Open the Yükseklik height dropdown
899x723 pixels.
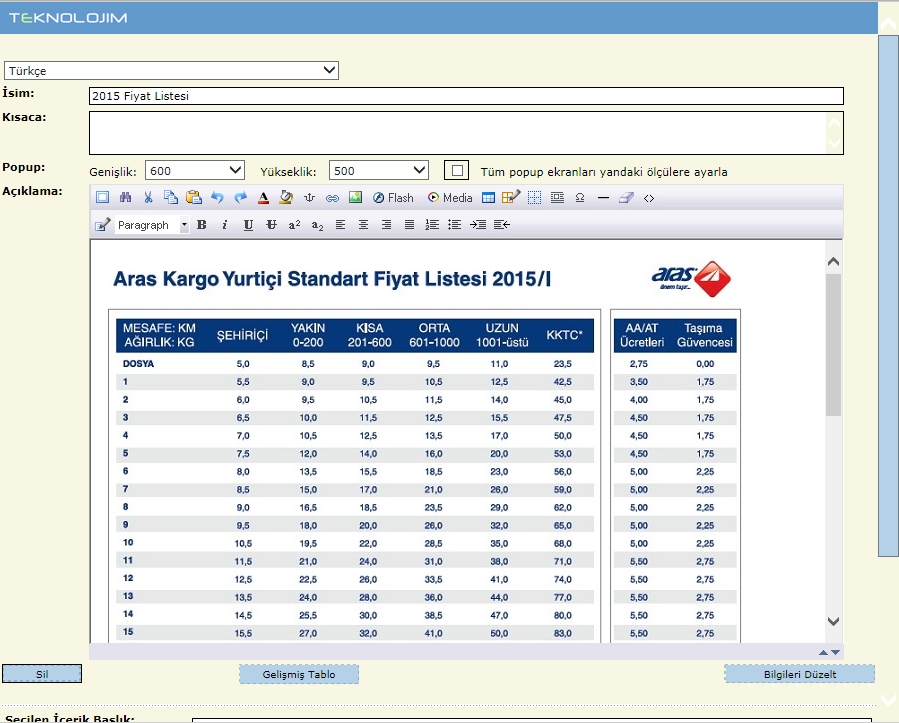[x=379, y=170]
